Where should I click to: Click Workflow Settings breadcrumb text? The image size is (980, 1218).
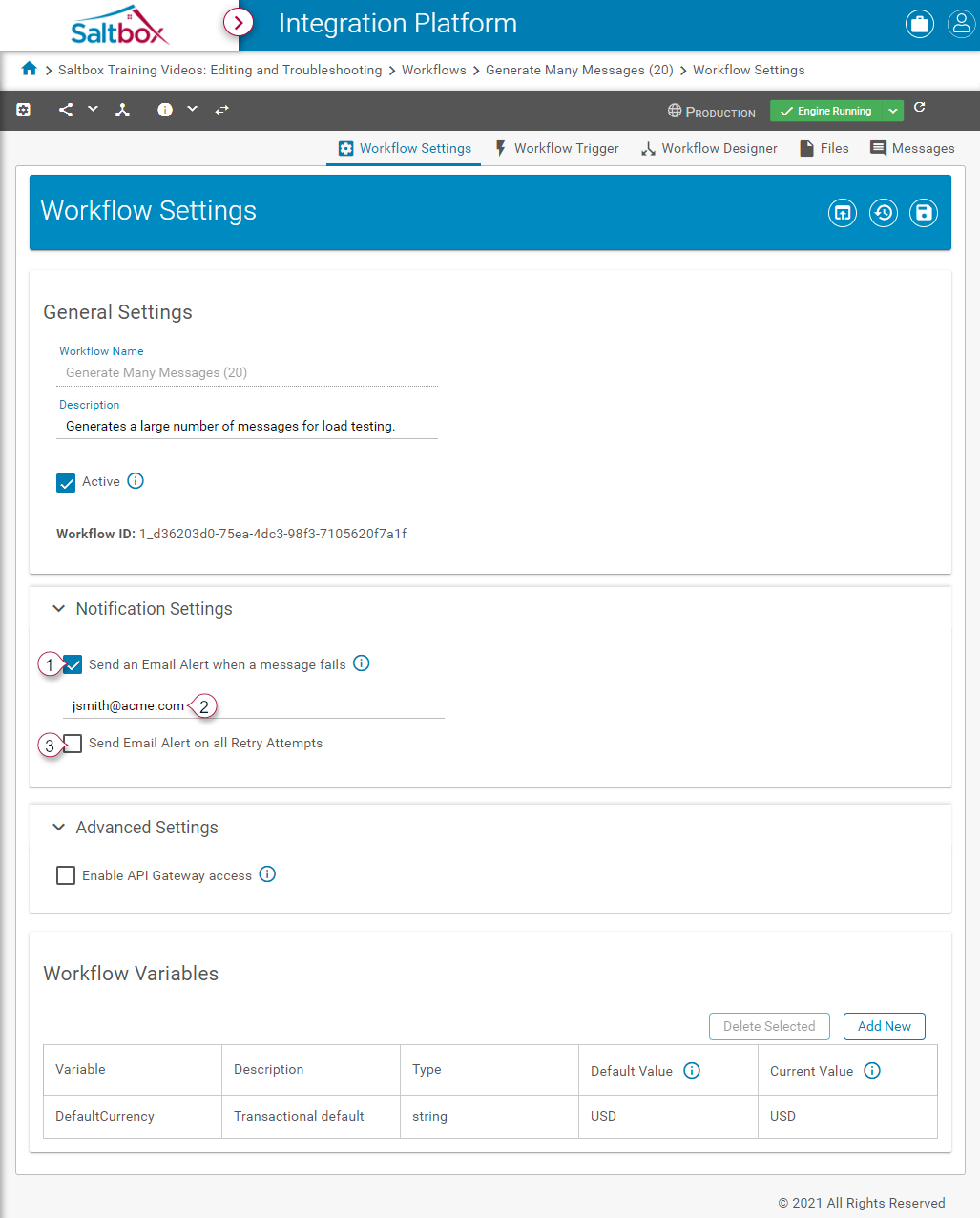click(x=749, y=70)
